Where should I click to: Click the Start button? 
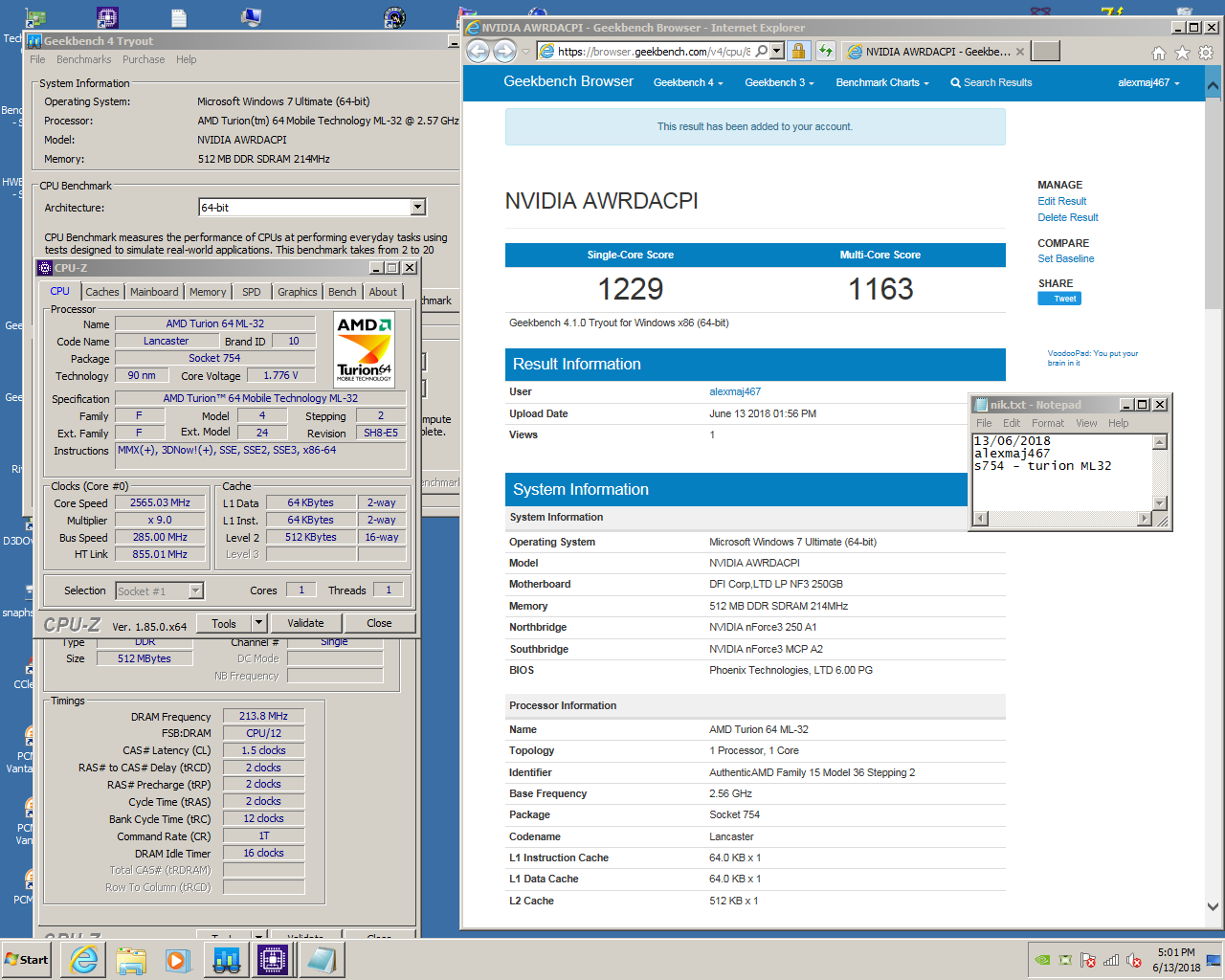point(27,960)
